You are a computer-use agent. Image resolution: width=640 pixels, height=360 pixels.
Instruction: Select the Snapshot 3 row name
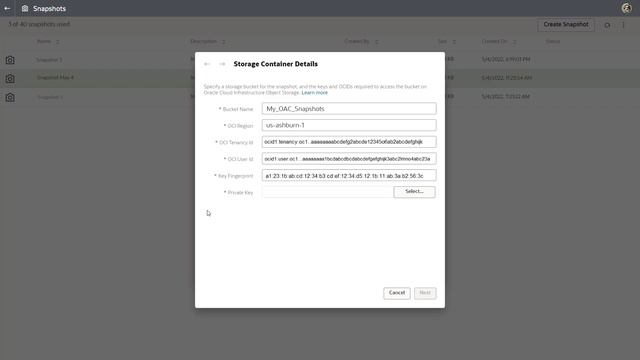[49, 60]
